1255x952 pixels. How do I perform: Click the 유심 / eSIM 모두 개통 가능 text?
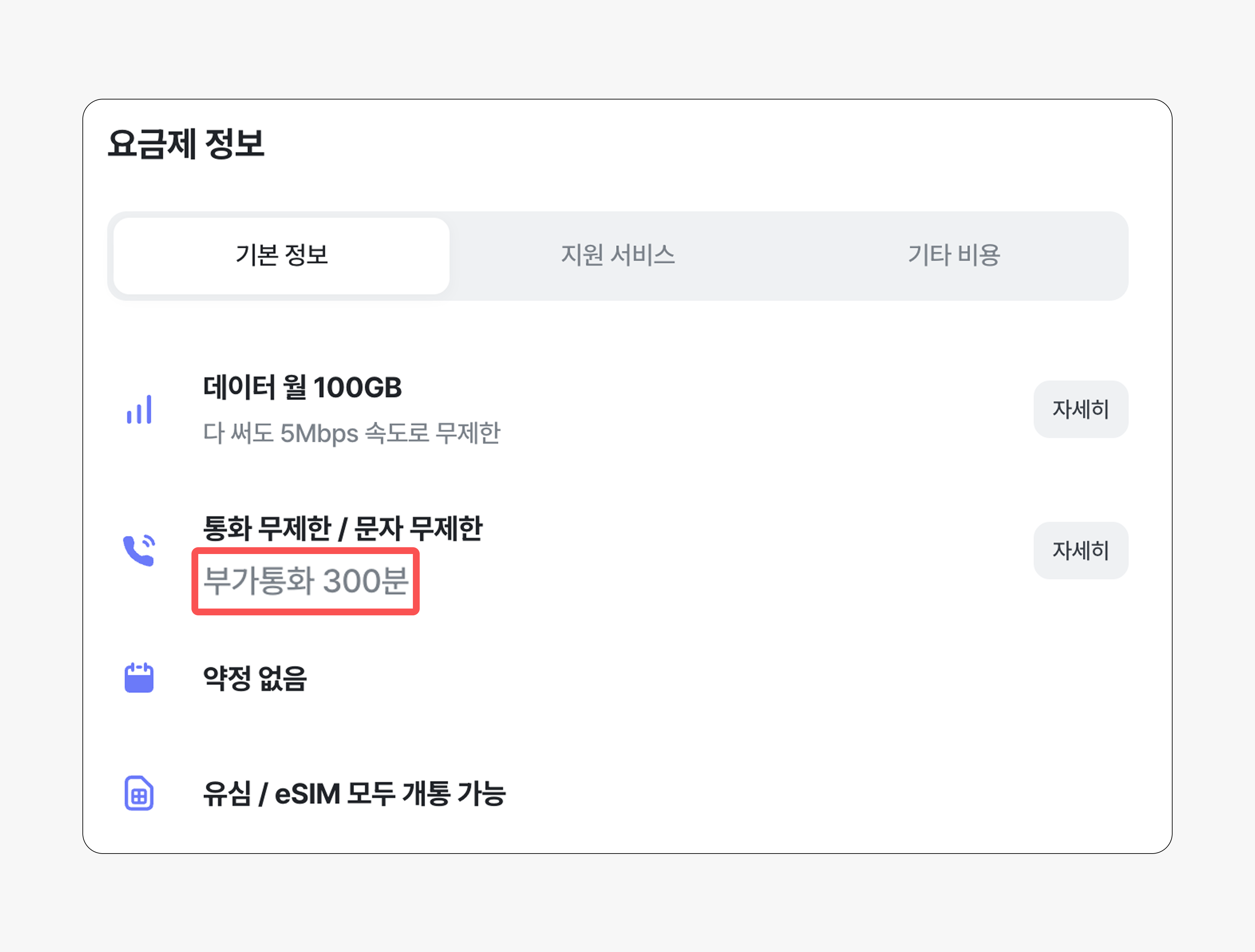pyautogui.click(x=354, y=793)
